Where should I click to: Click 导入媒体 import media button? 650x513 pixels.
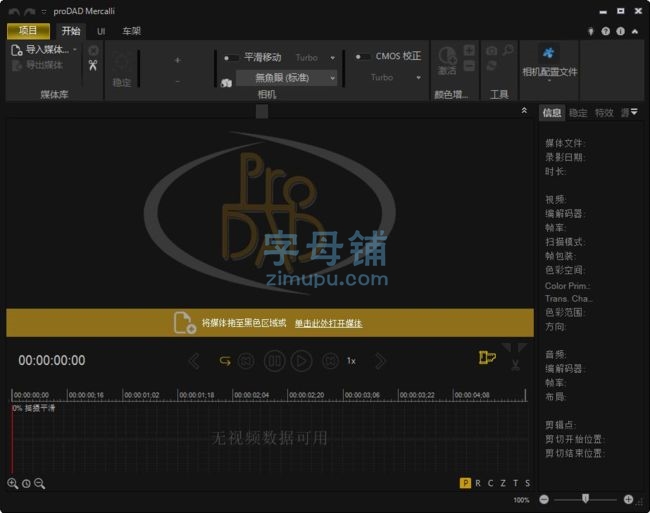(x=40, y=50)
